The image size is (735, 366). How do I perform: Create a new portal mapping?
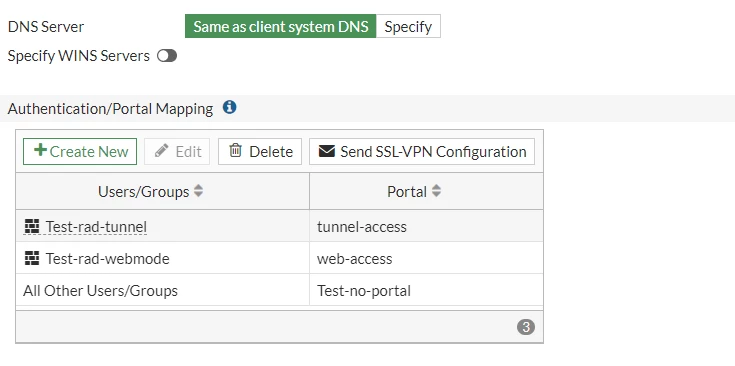tap(80, 151)
